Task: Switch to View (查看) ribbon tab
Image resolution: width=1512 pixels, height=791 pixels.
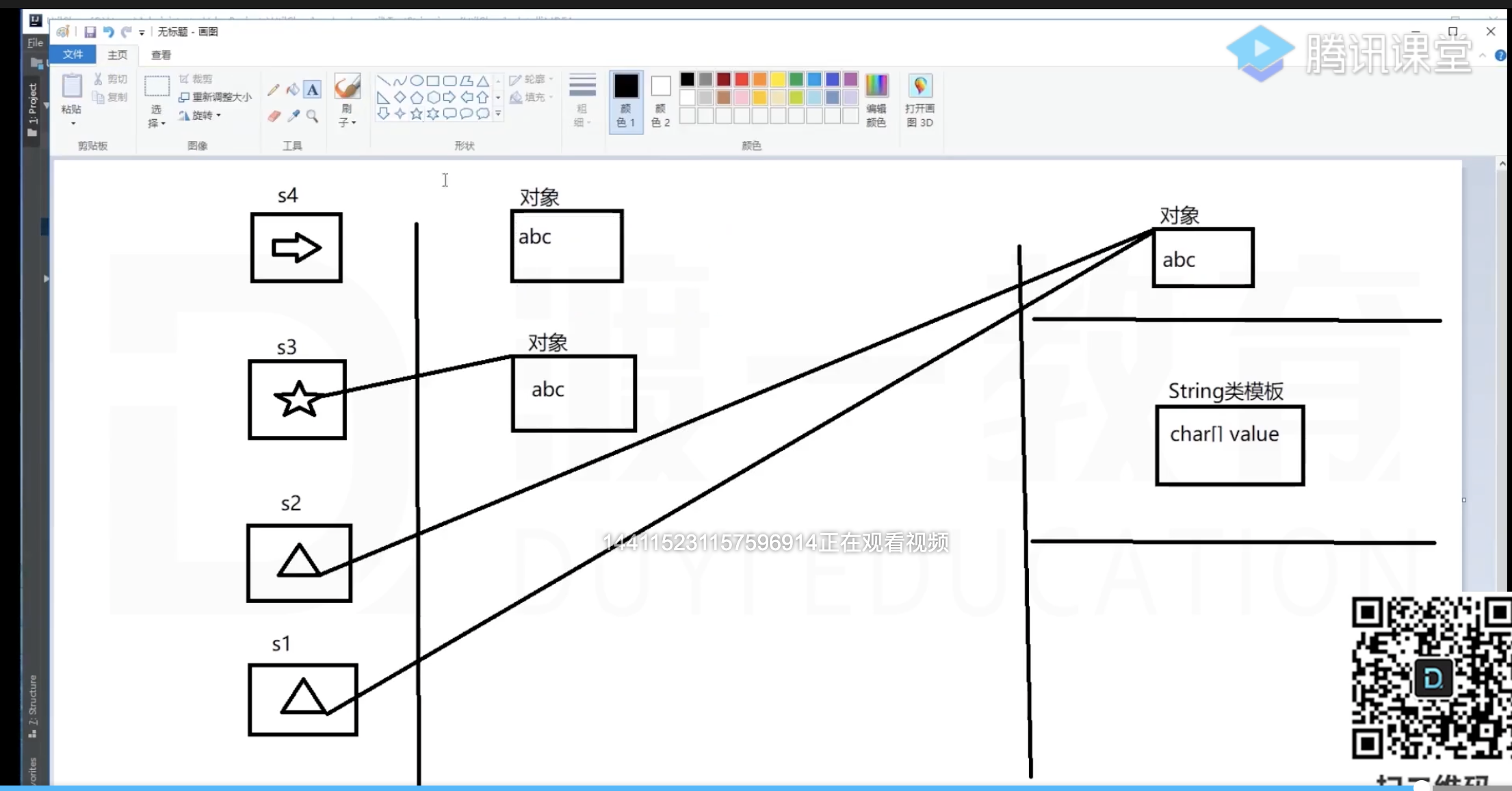Action: (x=161, y=54)
